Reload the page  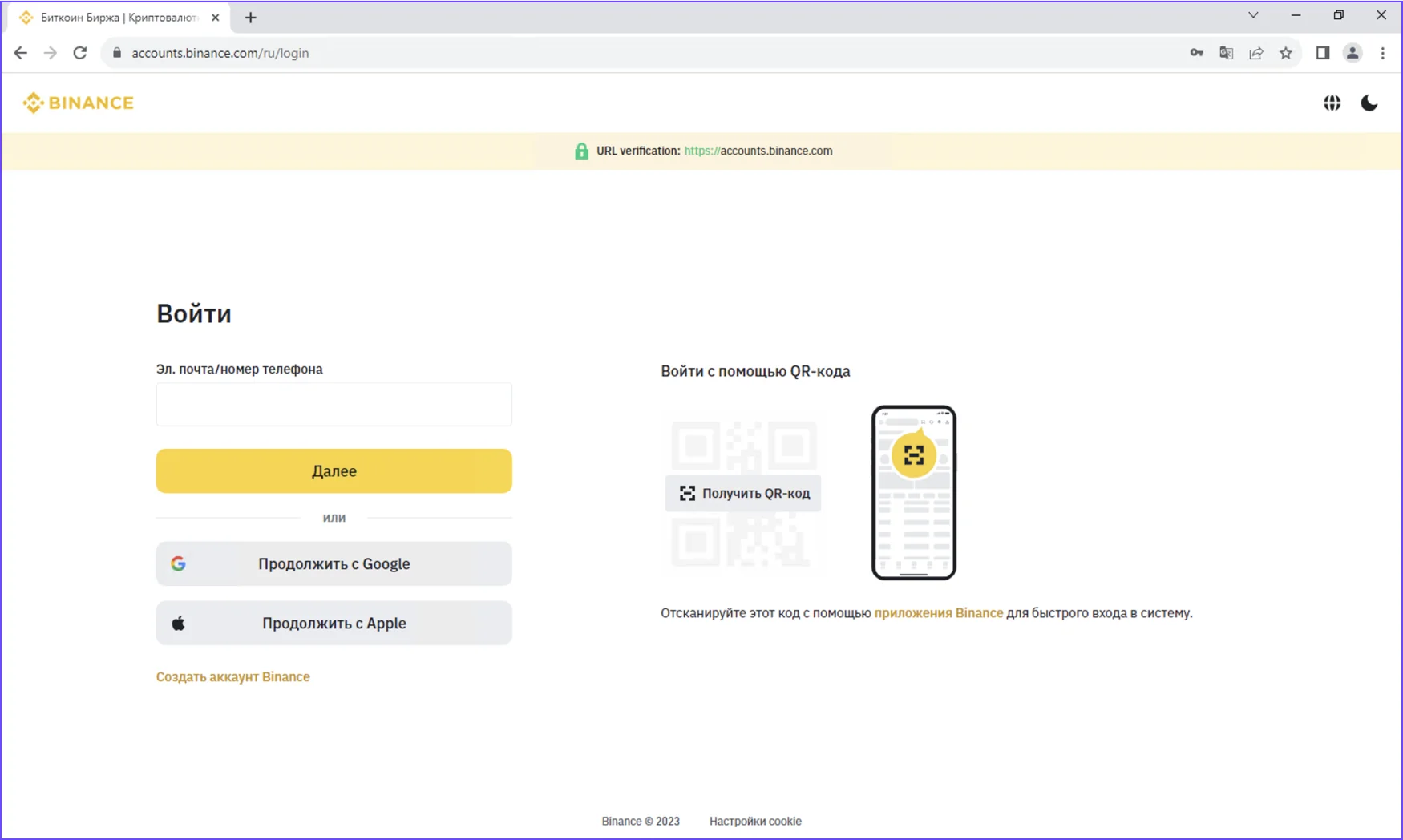tap(80, 53)
